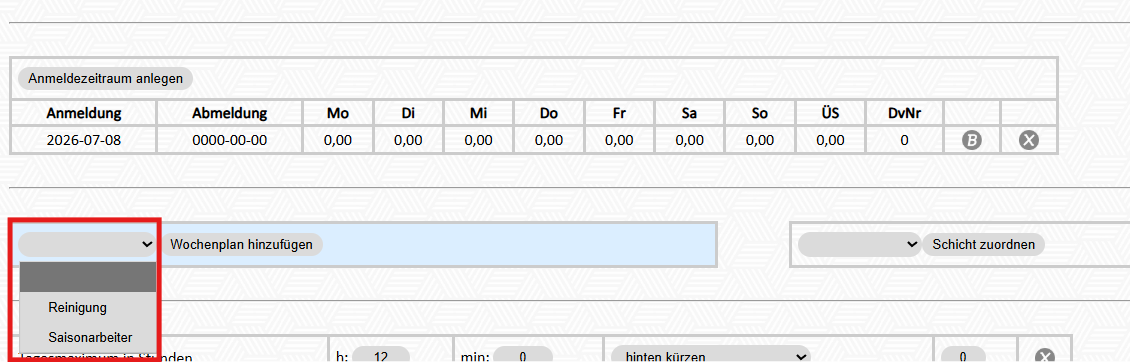Click the Mo value 0,00 cell
Viewport: 1130px width, 362px height.
337,141
